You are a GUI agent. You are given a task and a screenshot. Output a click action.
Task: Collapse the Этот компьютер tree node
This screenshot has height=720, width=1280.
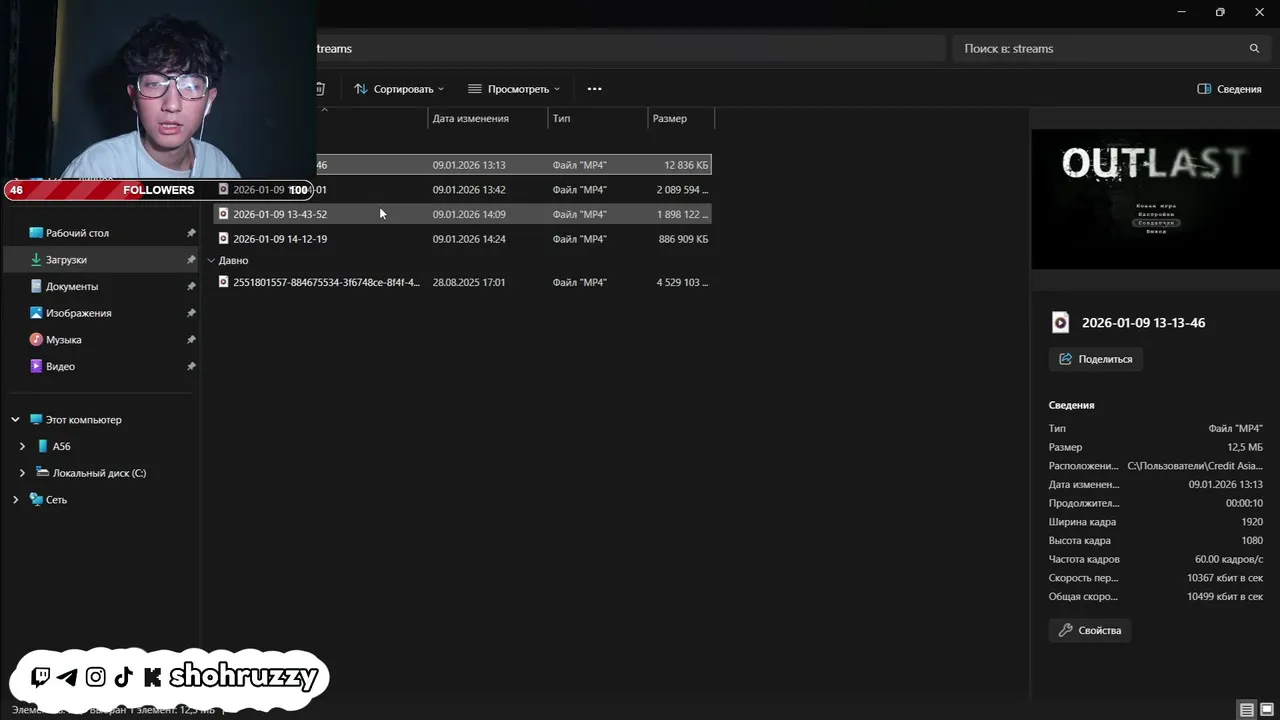15,420
